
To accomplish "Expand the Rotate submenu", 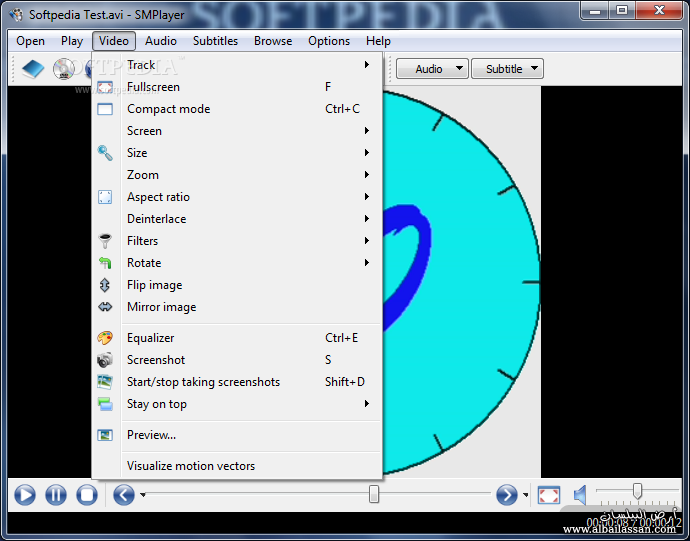I will tap(237, 263).
